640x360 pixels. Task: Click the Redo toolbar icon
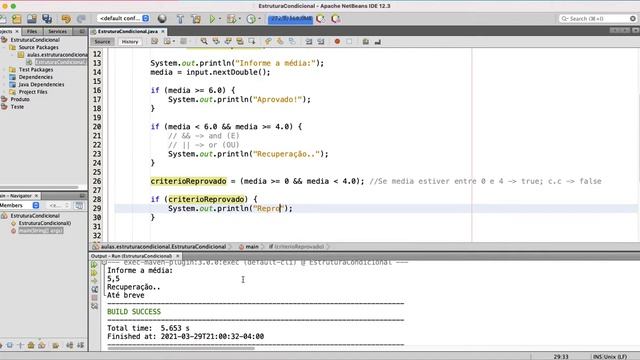[x=81, y=19]
